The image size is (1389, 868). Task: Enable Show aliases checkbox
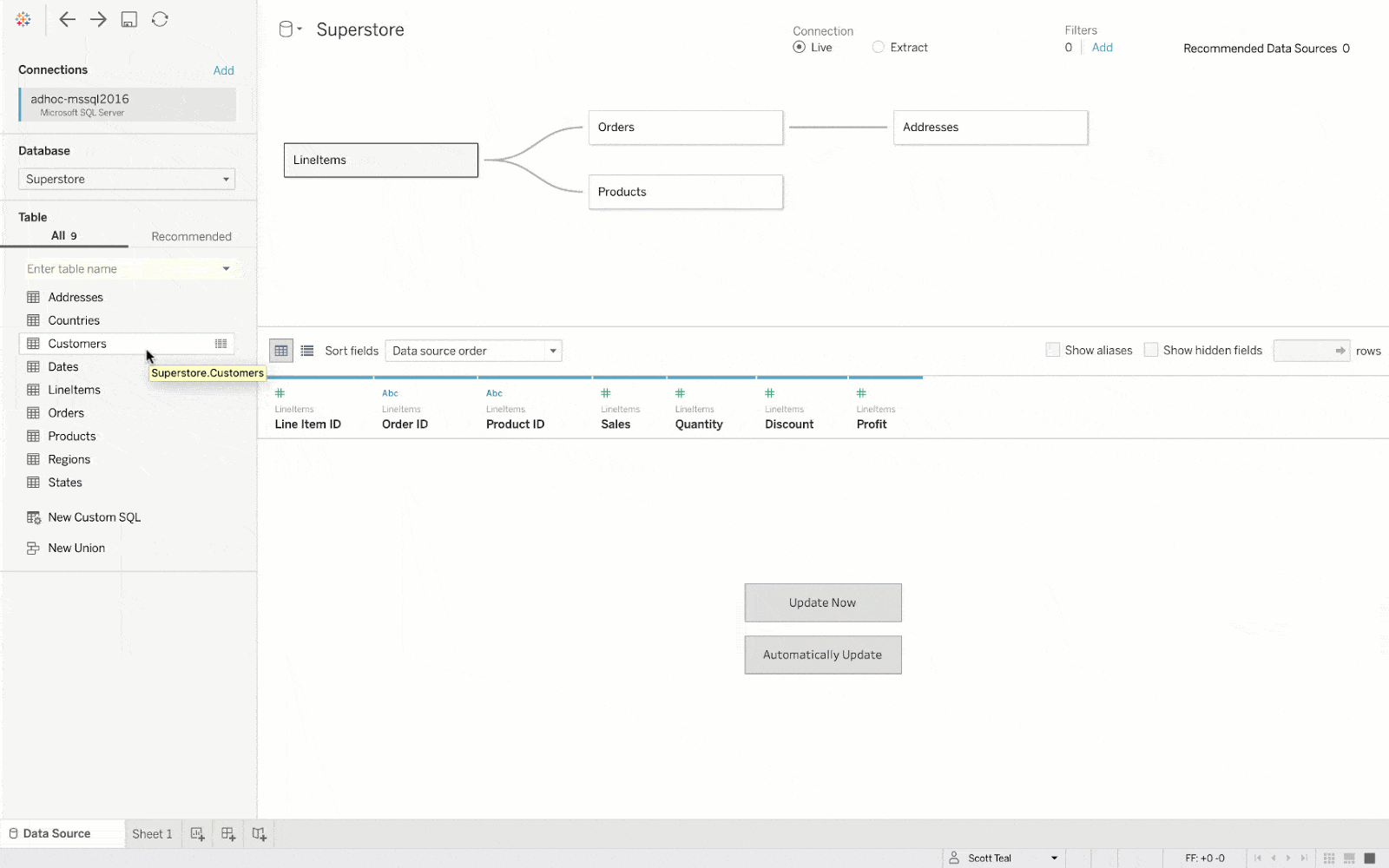point(1053,351)
